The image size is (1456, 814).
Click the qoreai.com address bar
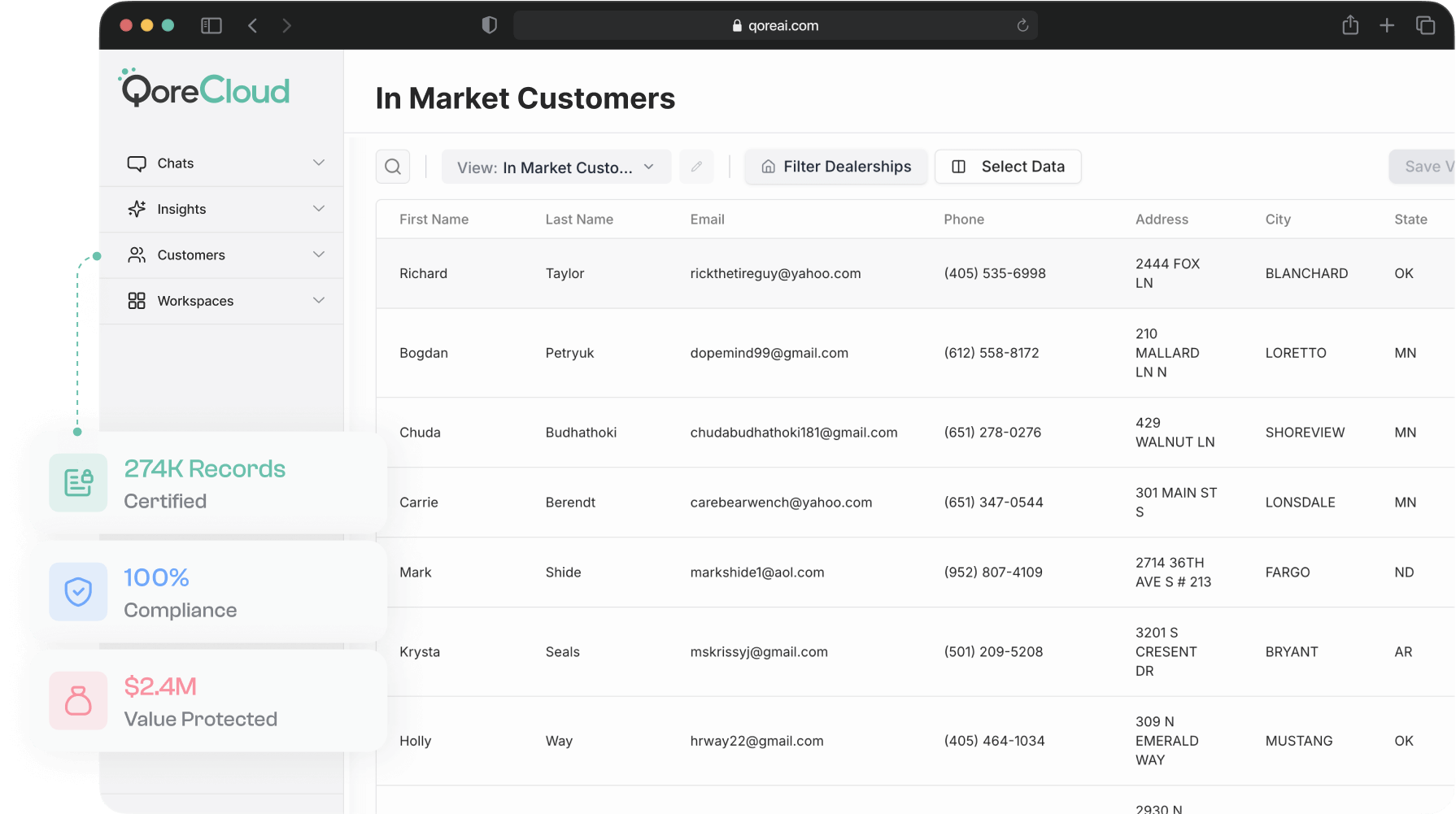pos(774,26)
